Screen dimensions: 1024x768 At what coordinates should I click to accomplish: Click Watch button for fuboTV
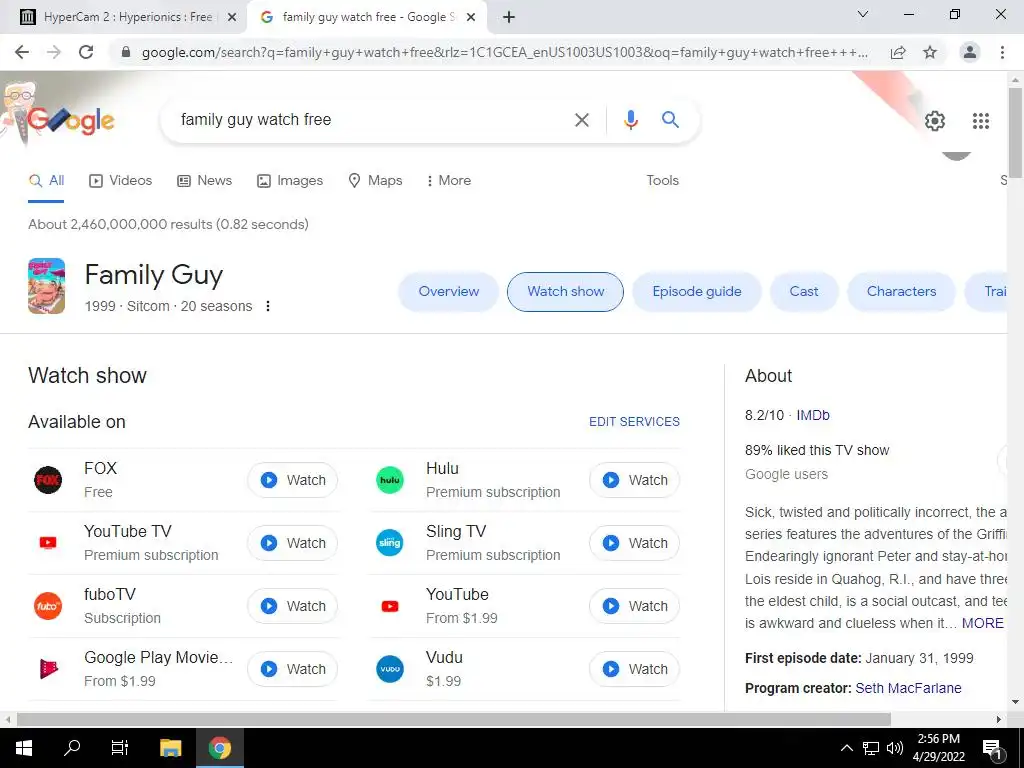[292, 606]
